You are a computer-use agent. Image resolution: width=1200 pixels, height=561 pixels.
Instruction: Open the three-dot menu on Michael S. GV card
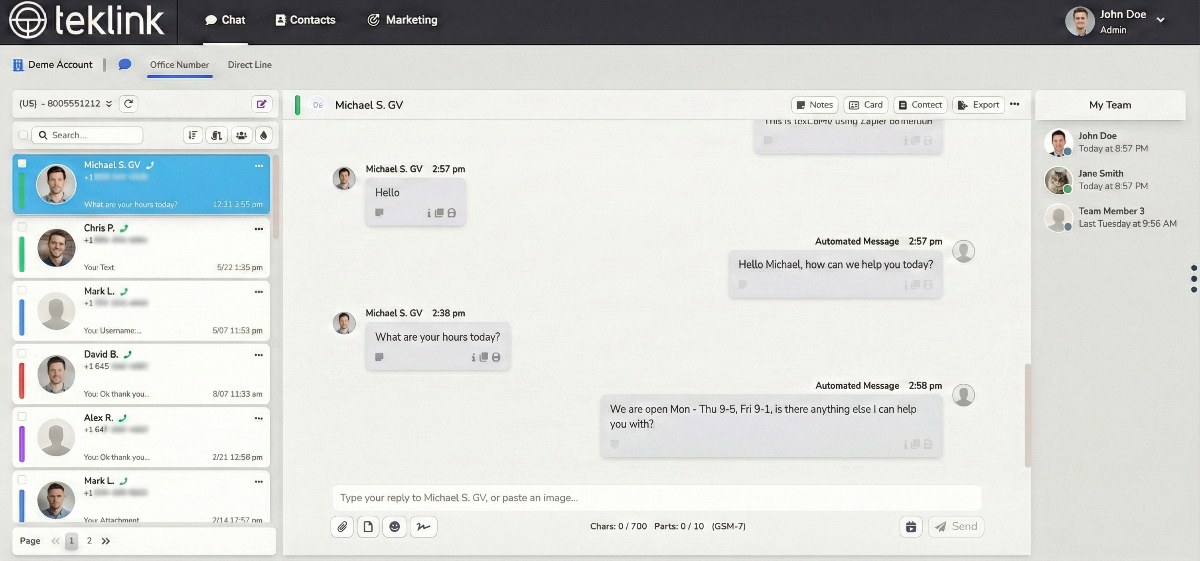coord(259,165)
